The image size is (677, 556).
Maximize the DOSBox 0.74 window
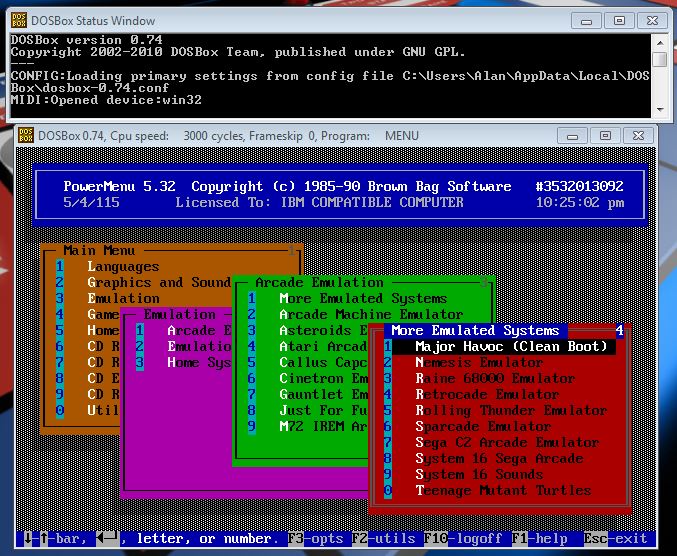[x=605, y=136]
